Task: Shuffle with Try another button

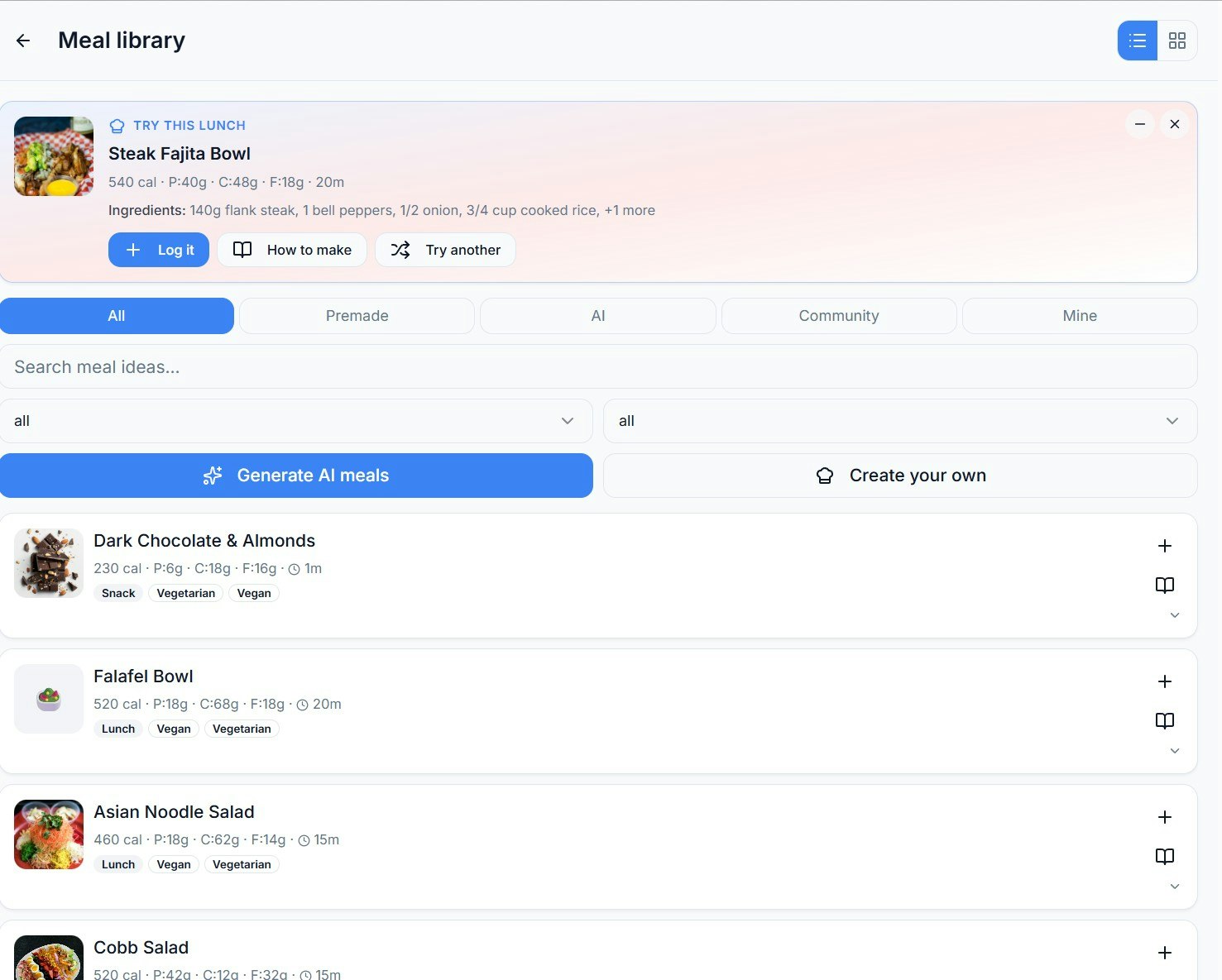Action: pos(445,250)
